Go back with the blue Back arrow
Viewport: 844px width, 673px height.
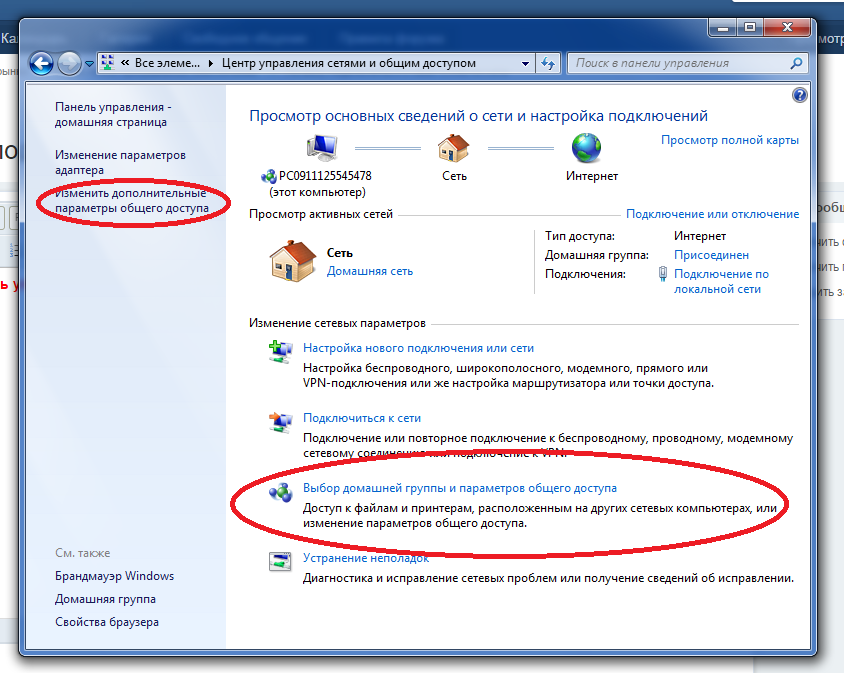click(41, 64)
